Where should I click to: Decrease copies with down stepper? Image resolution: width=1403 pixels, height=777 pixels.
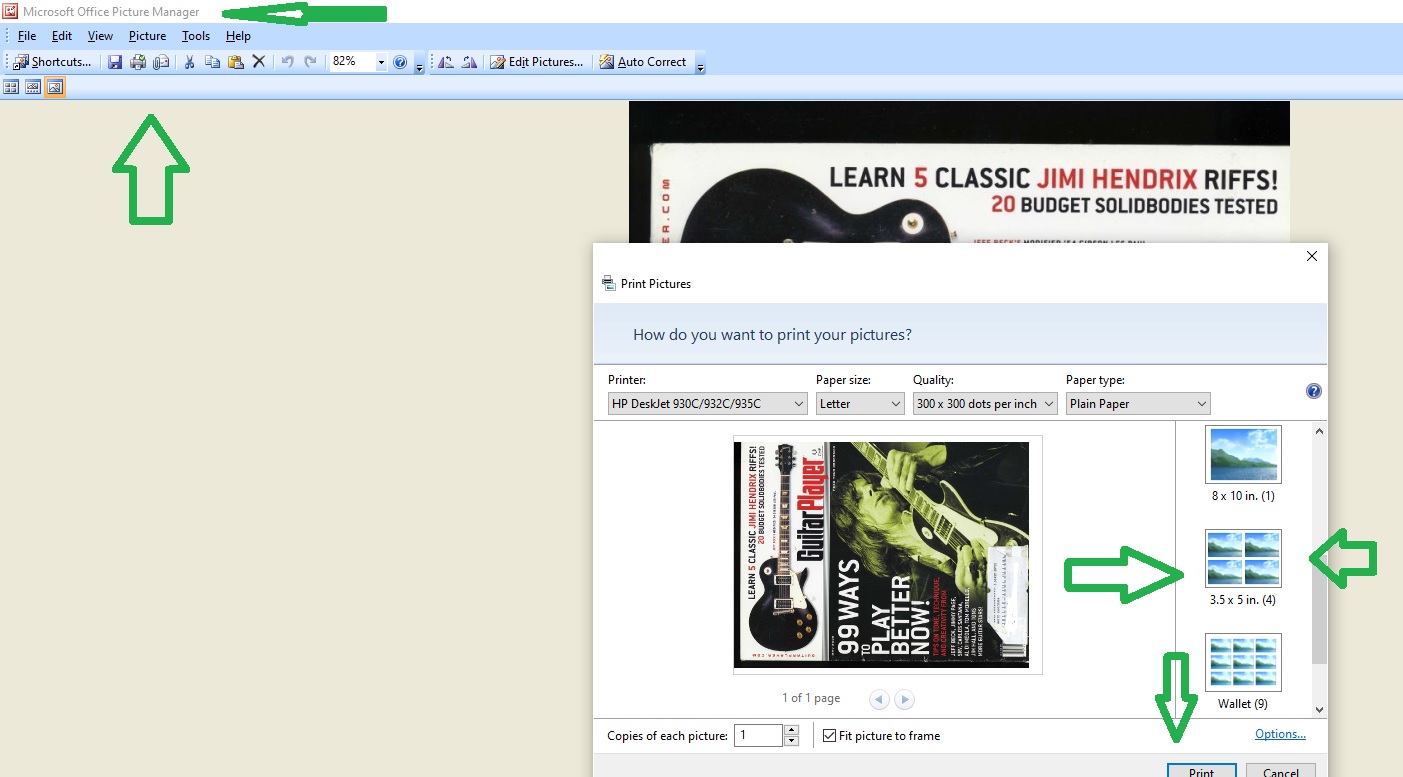pyautogui.click(x=792, y=741)
